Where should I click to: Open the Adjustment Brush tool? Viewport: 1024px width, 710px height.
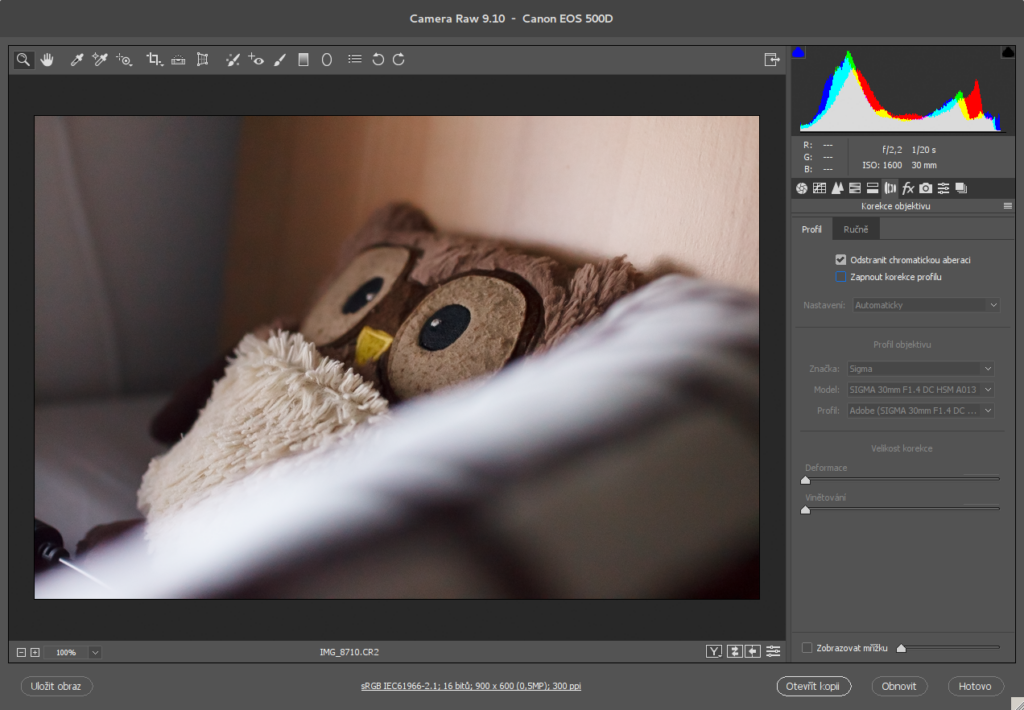279,59
